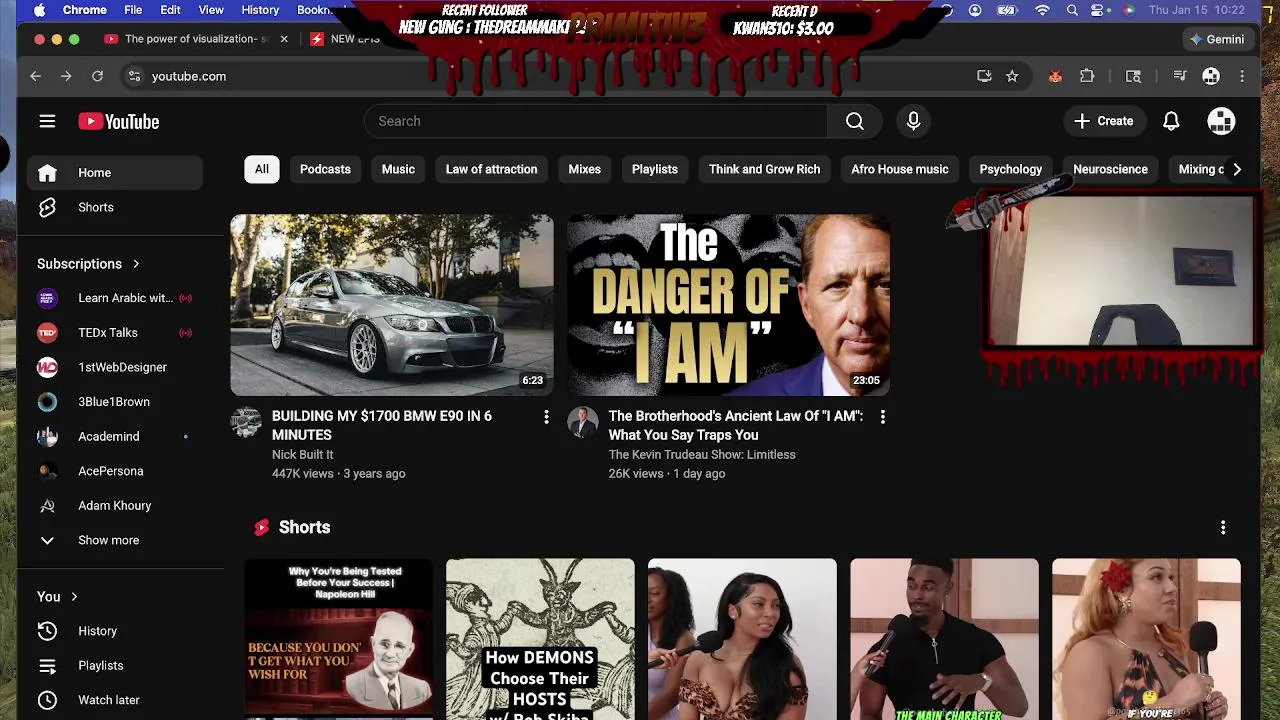Open the YouTube hamburger guide menu
This screenshot has height=720, width=1280.
[x=47, y=121]
